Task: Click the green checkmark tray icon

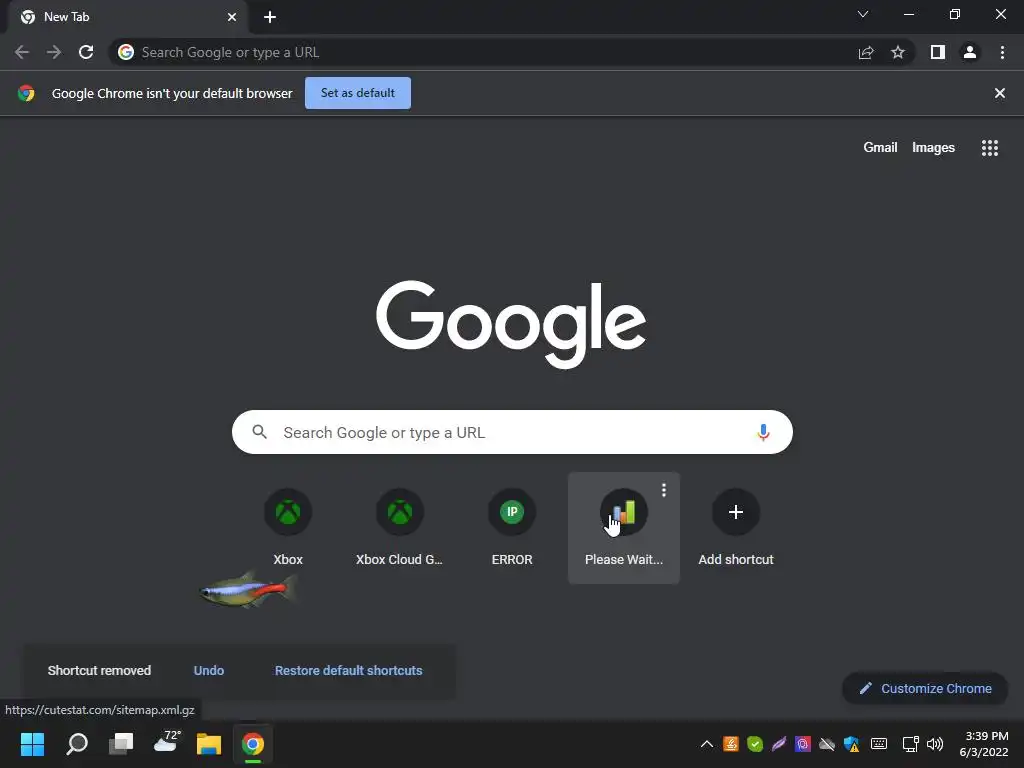Action: coord(755,744)
